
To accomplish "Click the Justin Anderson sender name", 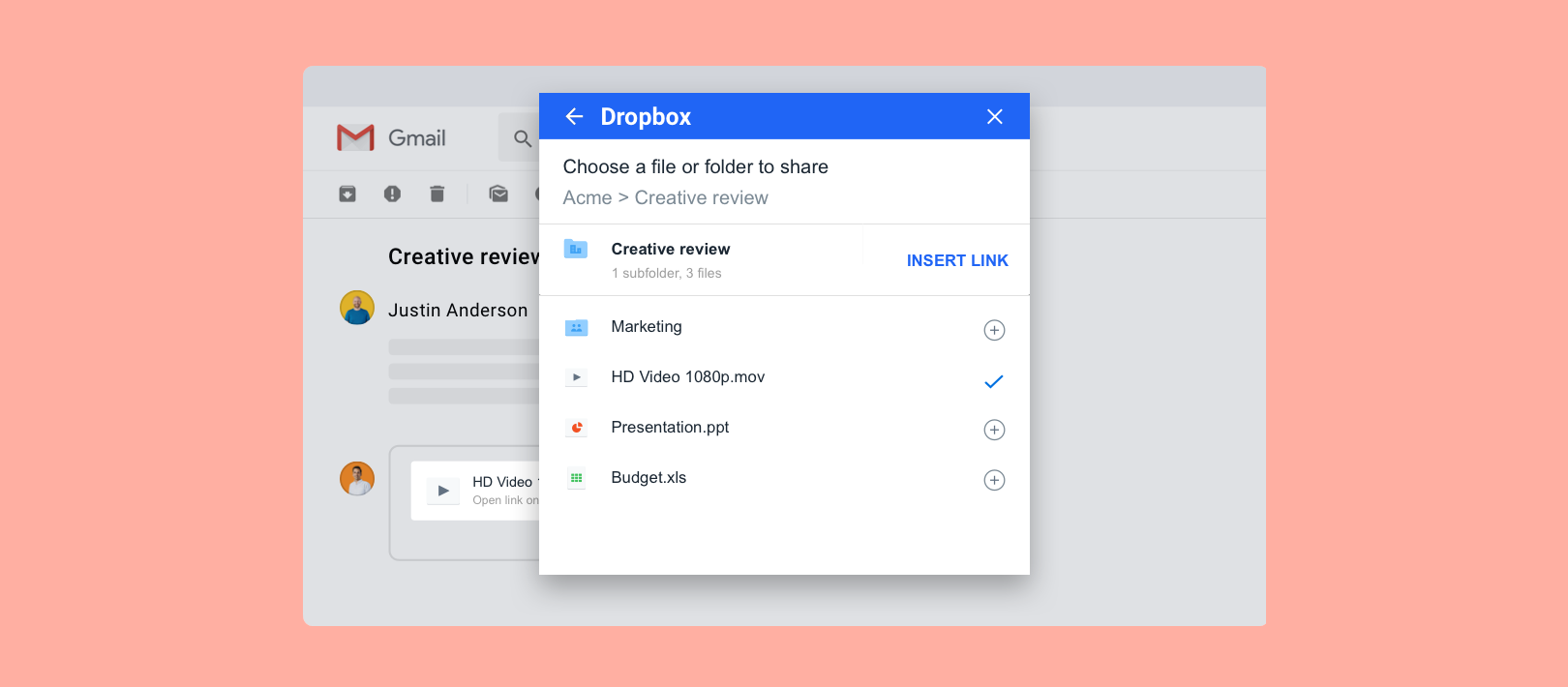I will coord(458,310).
